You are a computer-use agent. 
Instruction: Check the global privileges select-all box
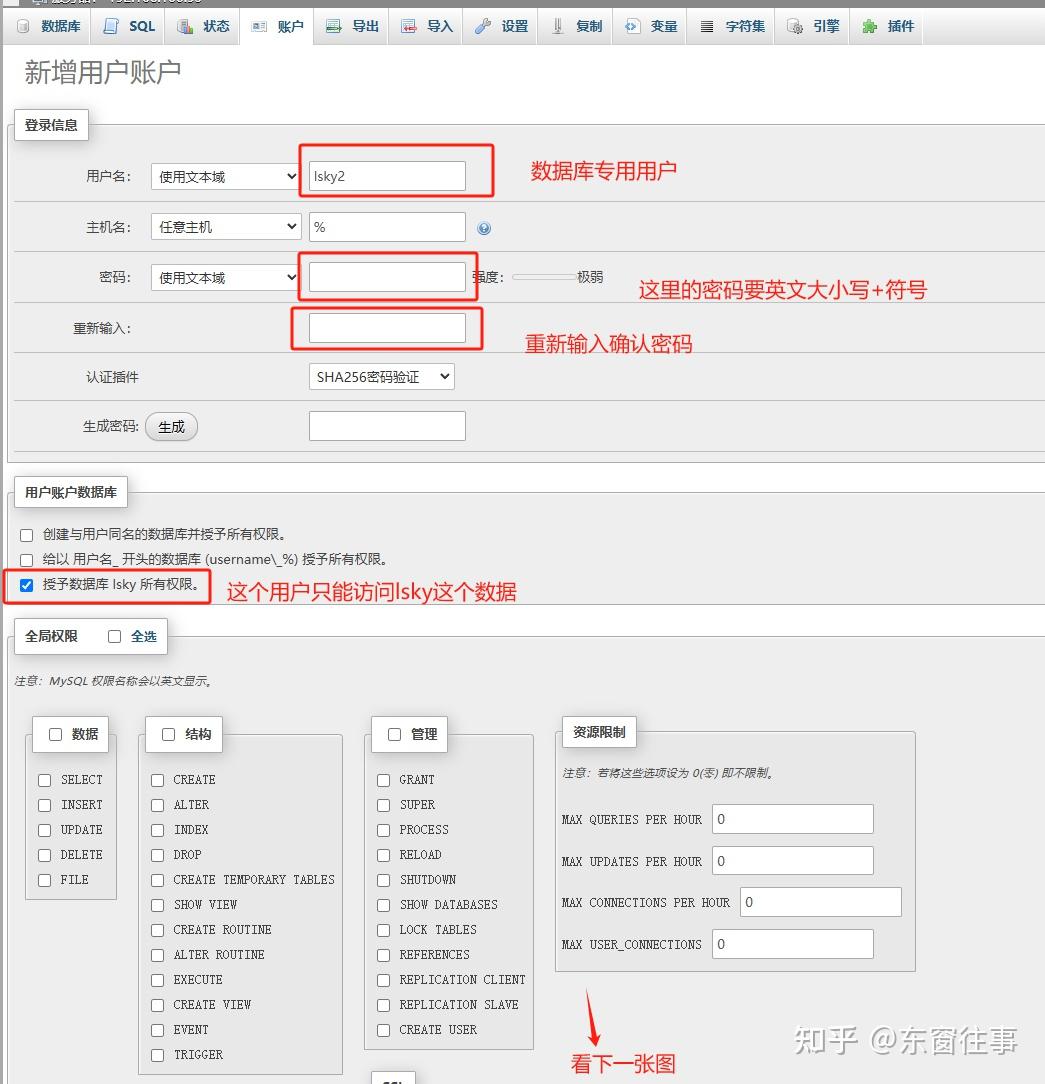coord(114,636)
